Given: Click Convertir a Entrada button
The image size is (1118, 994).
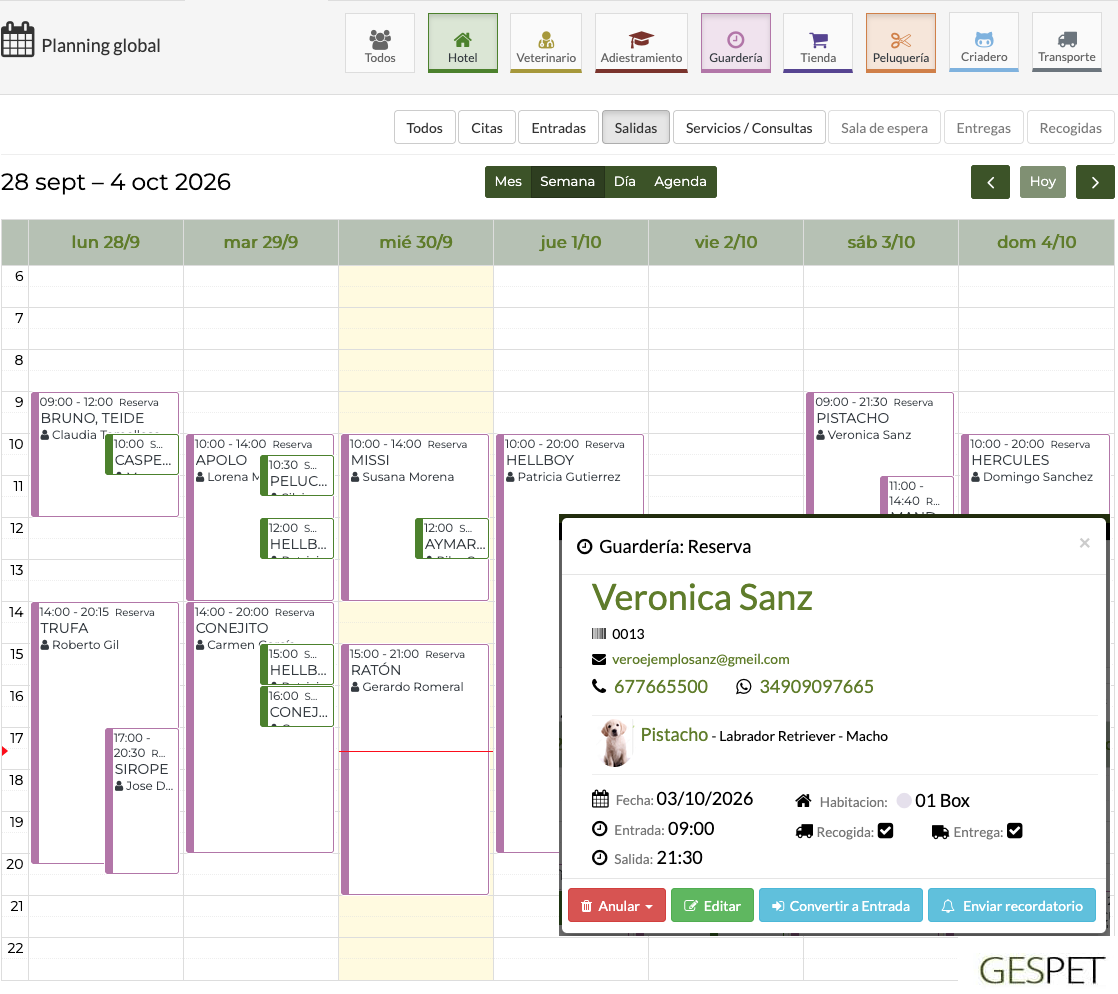Looking at the screenshot, I should (841, 906).
